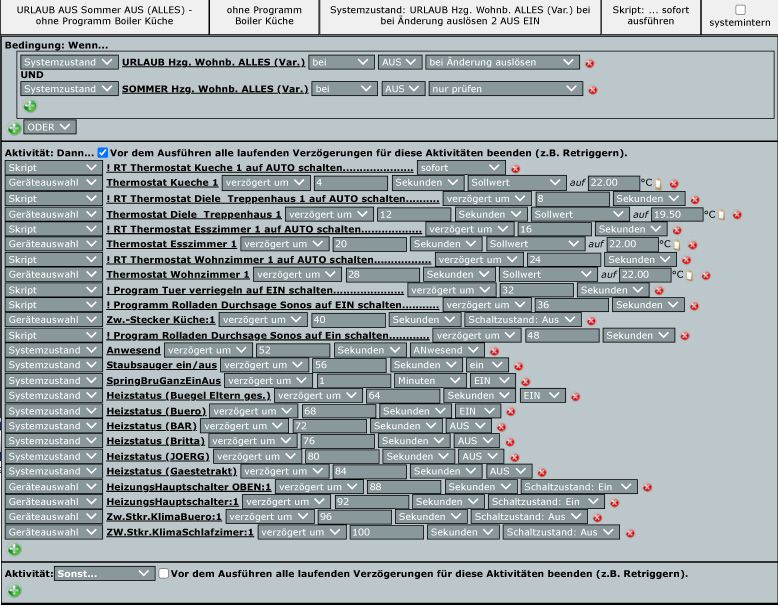The height and width of the screenshot is (607, 778).
Task: Remove the Zw.-Stecker Küche:1 row
Action: pos(591,321)
